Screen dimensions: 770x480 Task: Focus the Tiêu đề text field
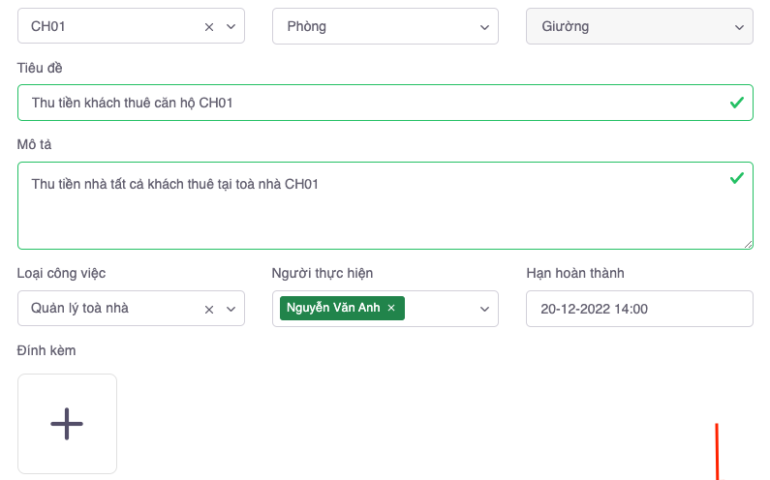370,103
